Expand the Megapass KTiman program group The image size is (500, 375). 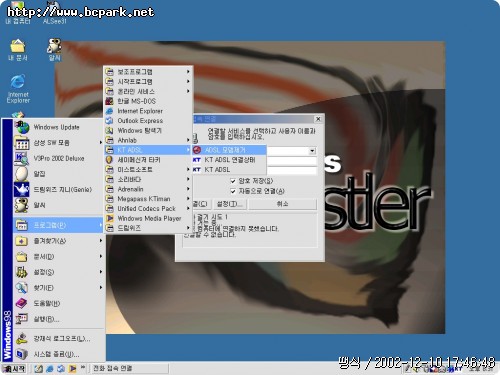(x=149, y=199)
